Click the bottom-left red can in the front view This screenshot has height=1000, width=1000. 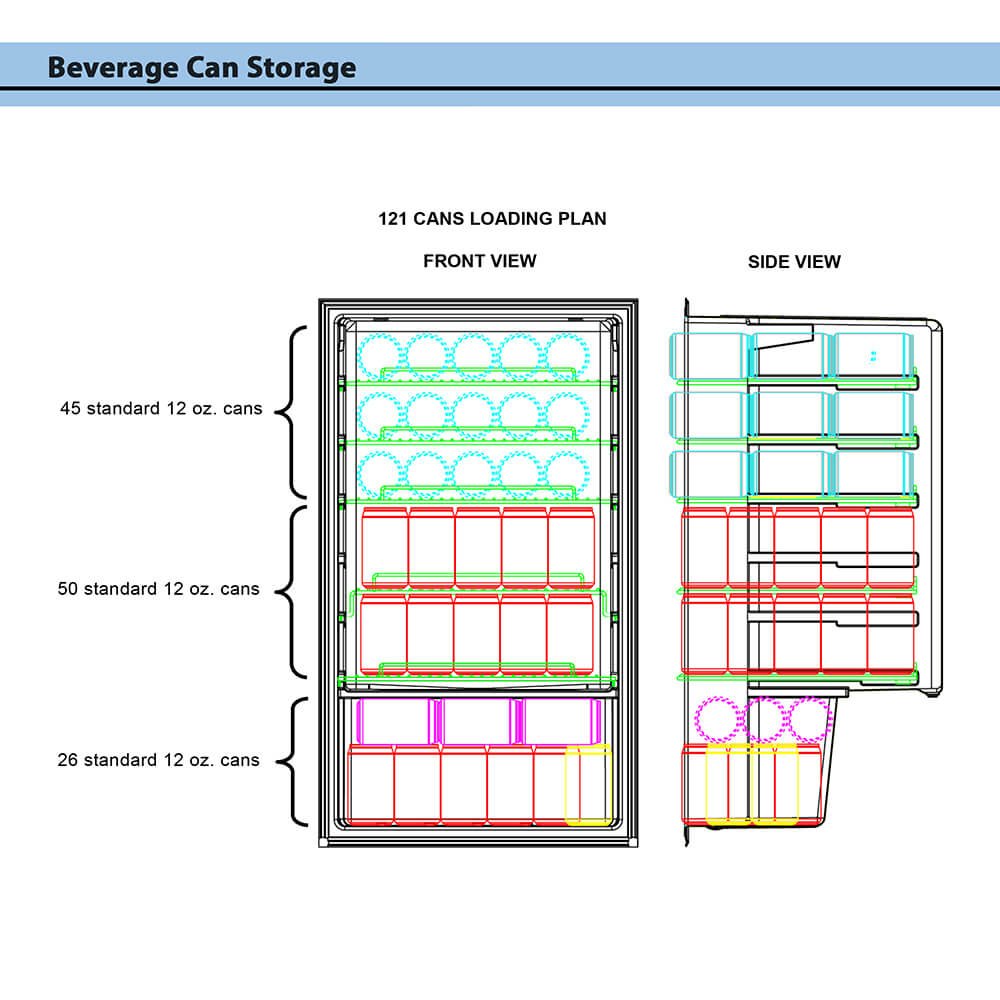(x=370, y=785)
